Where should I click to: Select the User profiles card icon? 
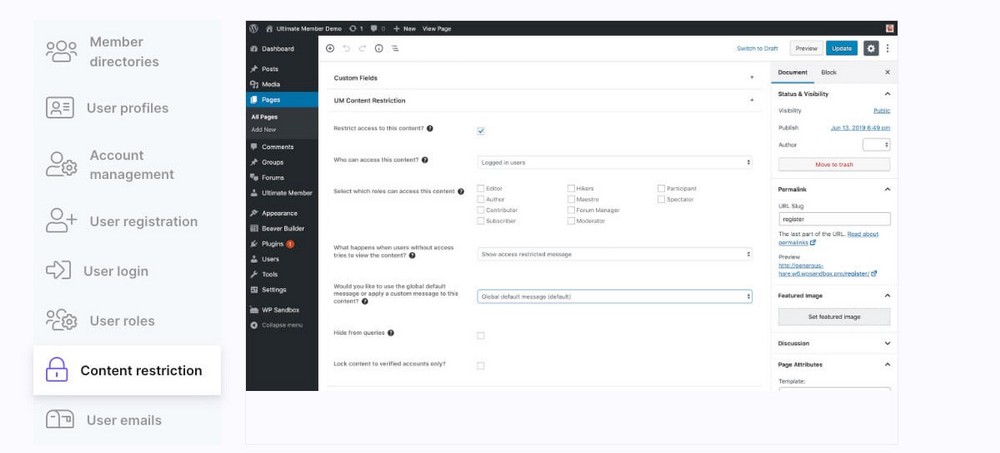[60, 108]
